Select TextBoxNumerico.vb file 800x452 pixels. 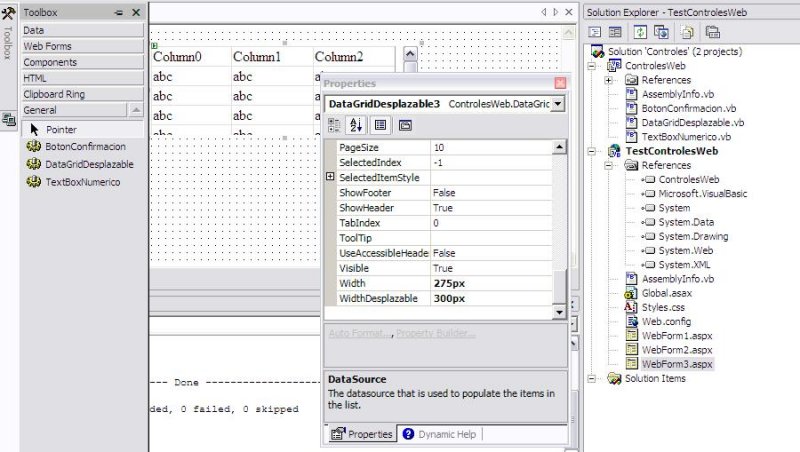tap(686, 137)
